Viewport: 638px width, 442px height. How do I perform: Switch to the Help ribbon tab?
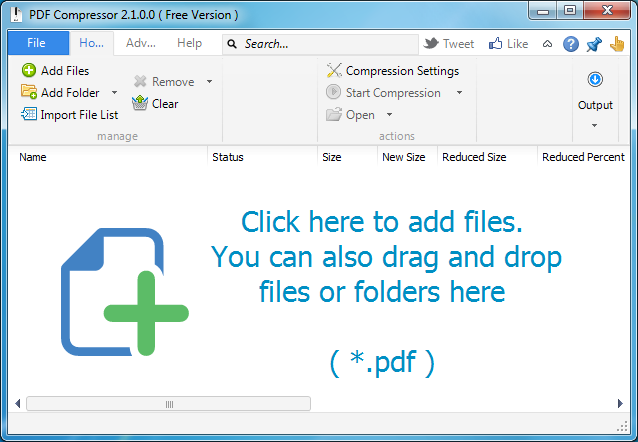pyautogui.click(x=189, y=43)
